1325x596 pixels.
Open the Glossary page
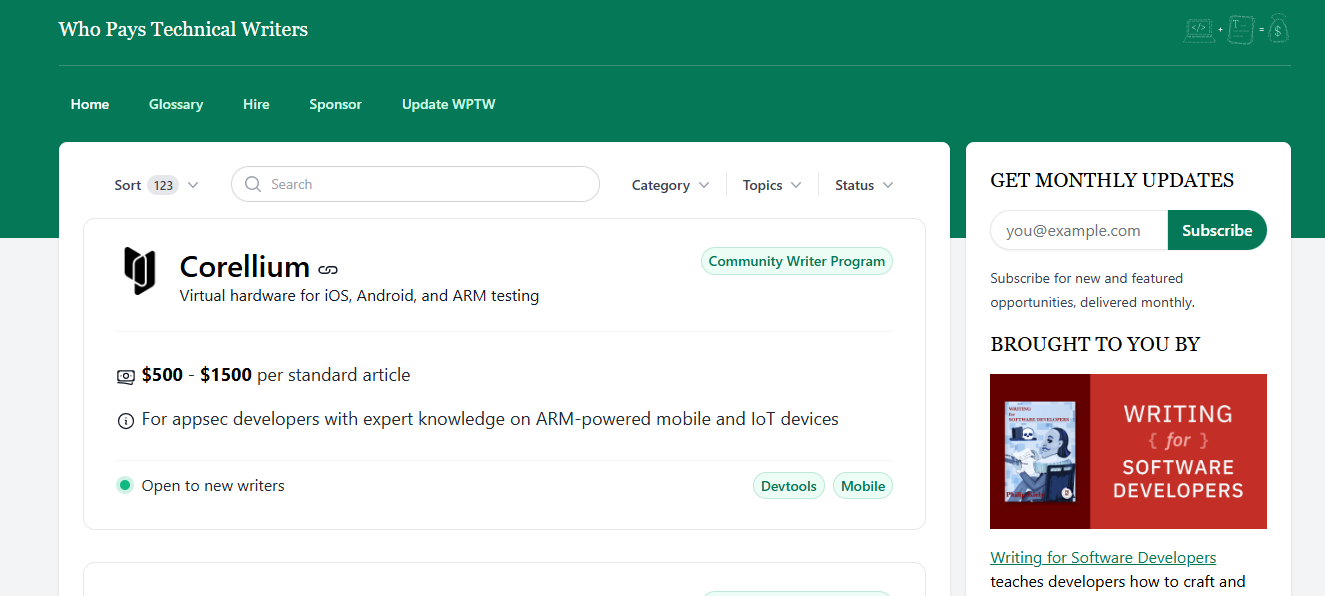pos(176,104)
